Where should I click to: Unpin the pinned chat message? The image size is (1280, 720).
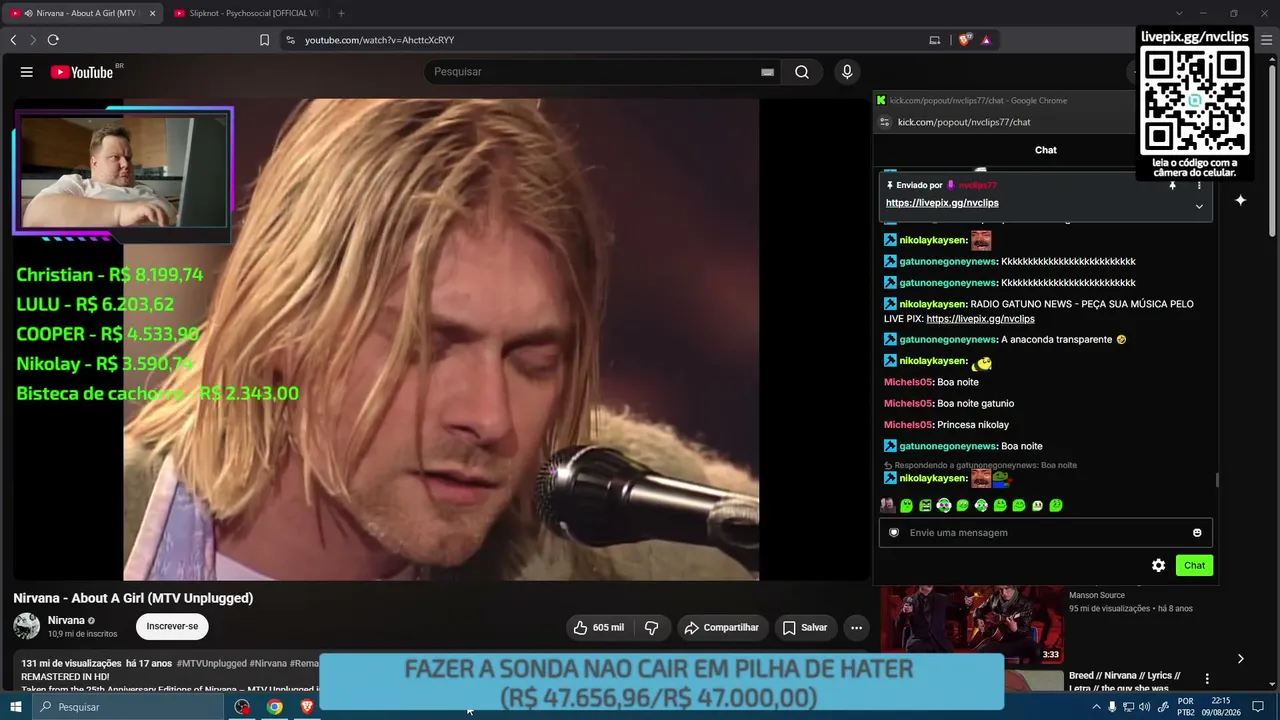tap(1173, 185)
